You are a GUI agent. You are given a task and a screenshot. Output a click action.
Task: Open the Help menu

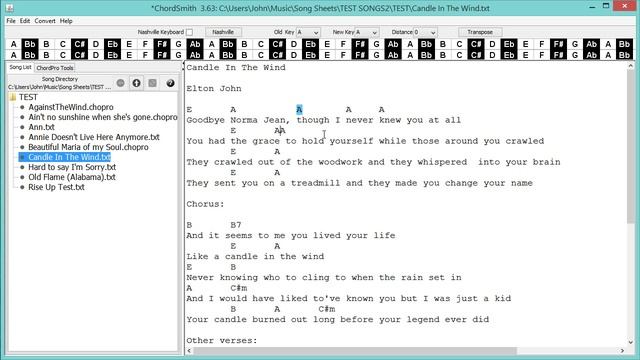(x=66, y=21)
